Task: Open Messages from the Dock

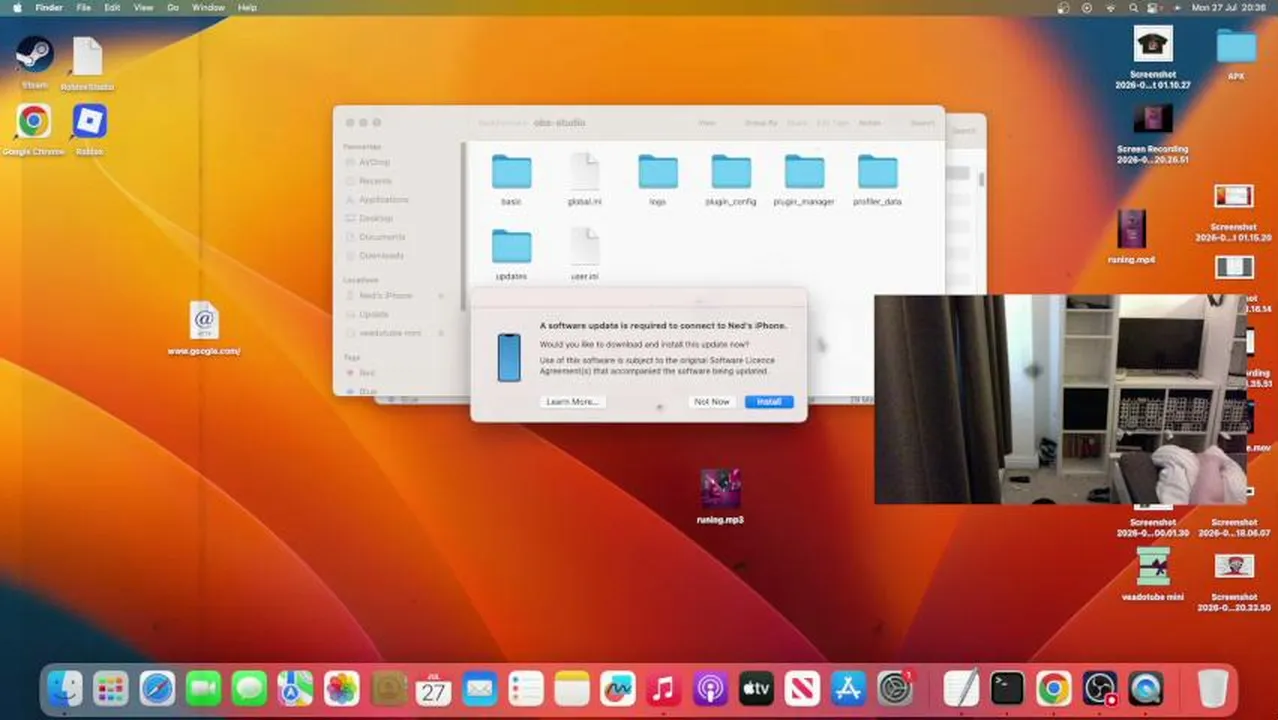Action: (249, 688)
